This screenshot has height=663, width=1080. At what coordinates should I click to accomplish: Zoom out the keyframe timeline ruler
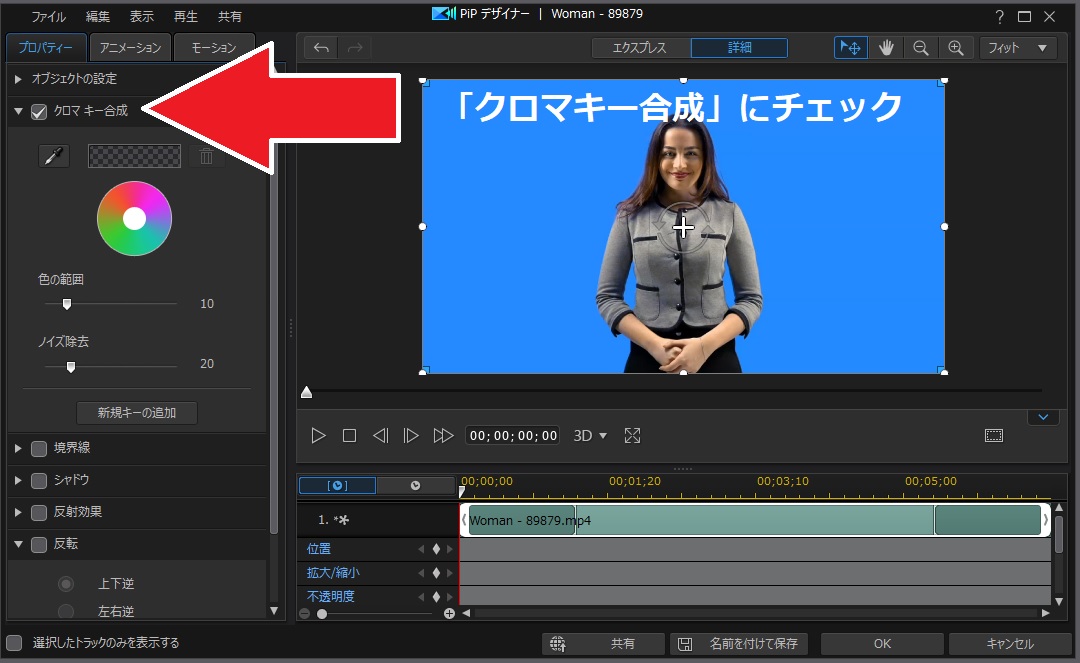pos(304,613)
